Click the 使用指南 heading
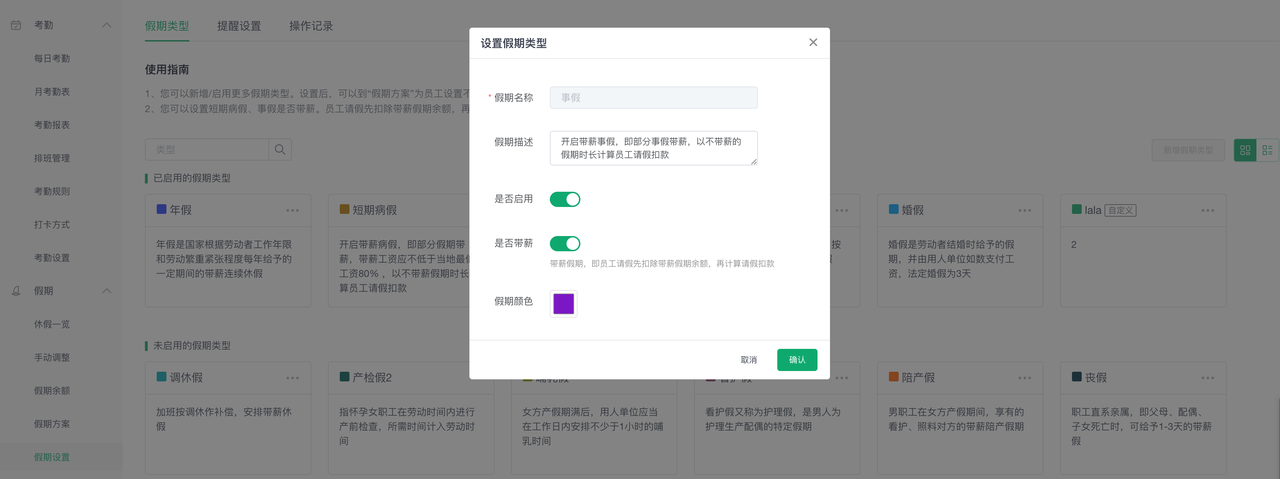The width and height of the screenshot is (1280, 479). [x=167, y=70]
